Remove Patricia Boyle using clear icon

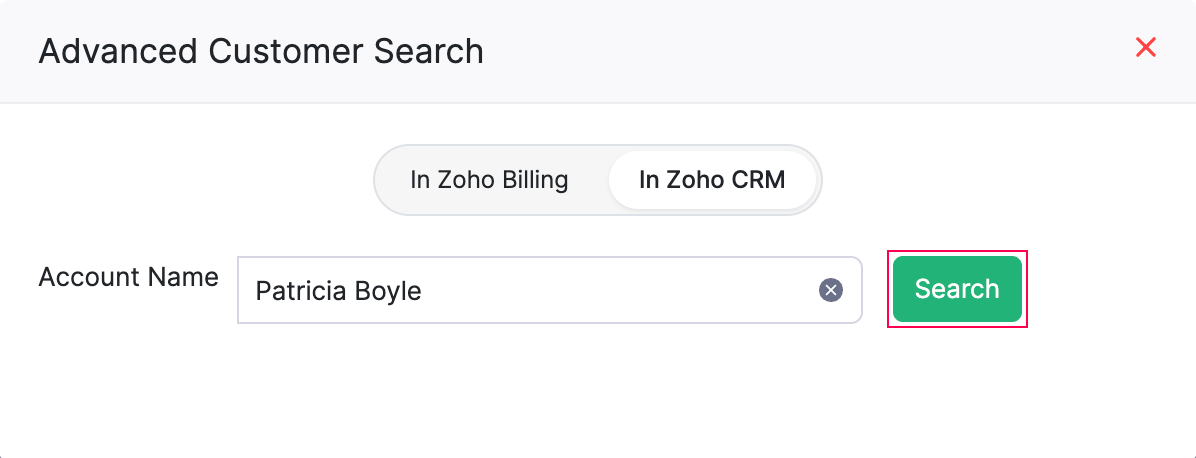831,290
